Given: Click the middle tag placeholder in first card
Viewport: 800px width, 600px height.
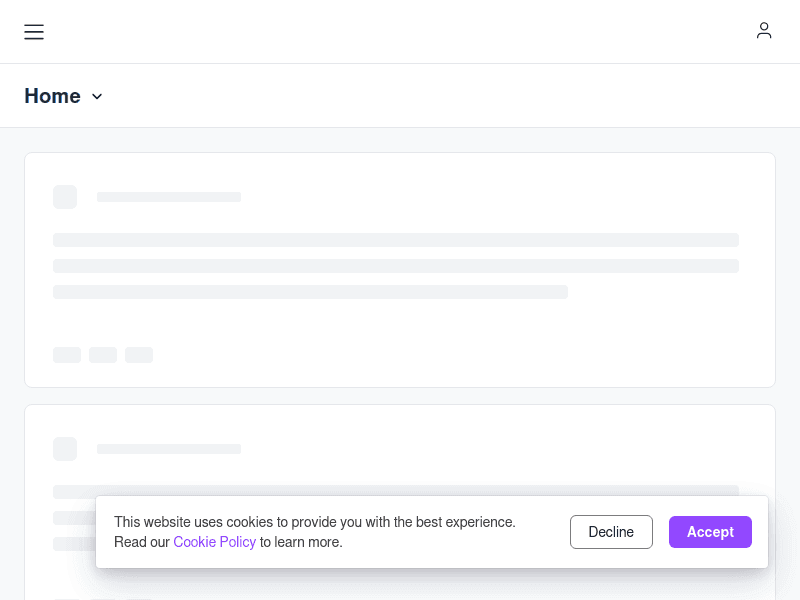Looking at the screenshot, I should point(103,355).
